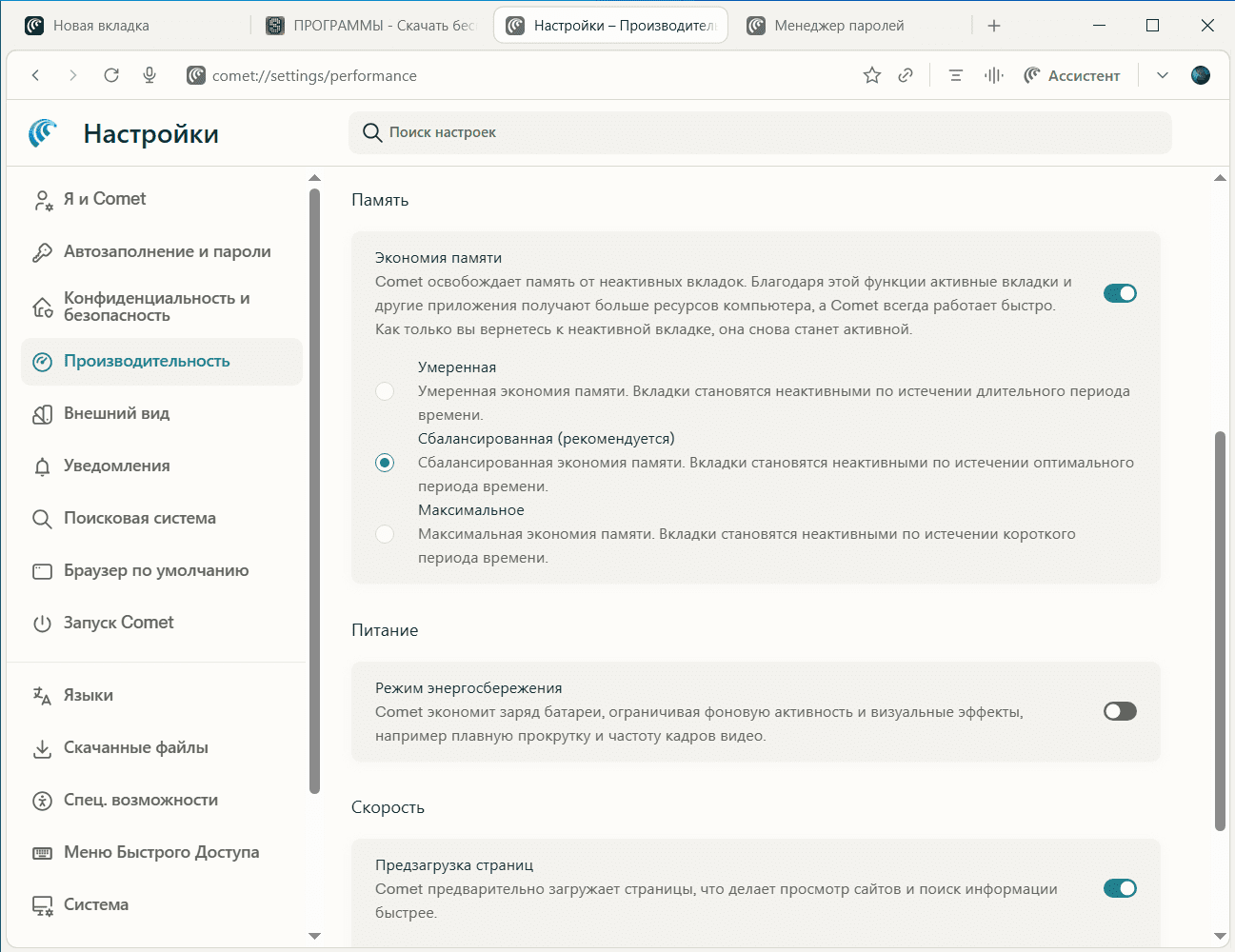The image size is (1235, 952).
Task: Open the profile avatar menu
Action: point(1201,75)
